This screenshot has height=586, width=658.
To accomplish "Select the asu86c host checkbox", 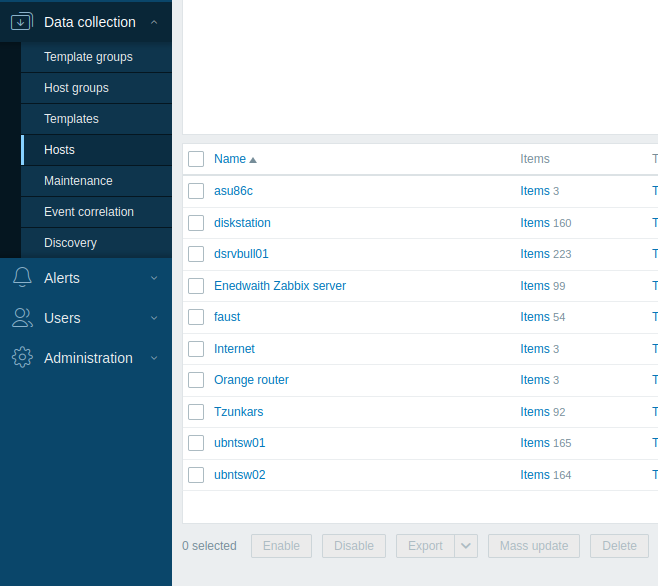I will [196, 191].
